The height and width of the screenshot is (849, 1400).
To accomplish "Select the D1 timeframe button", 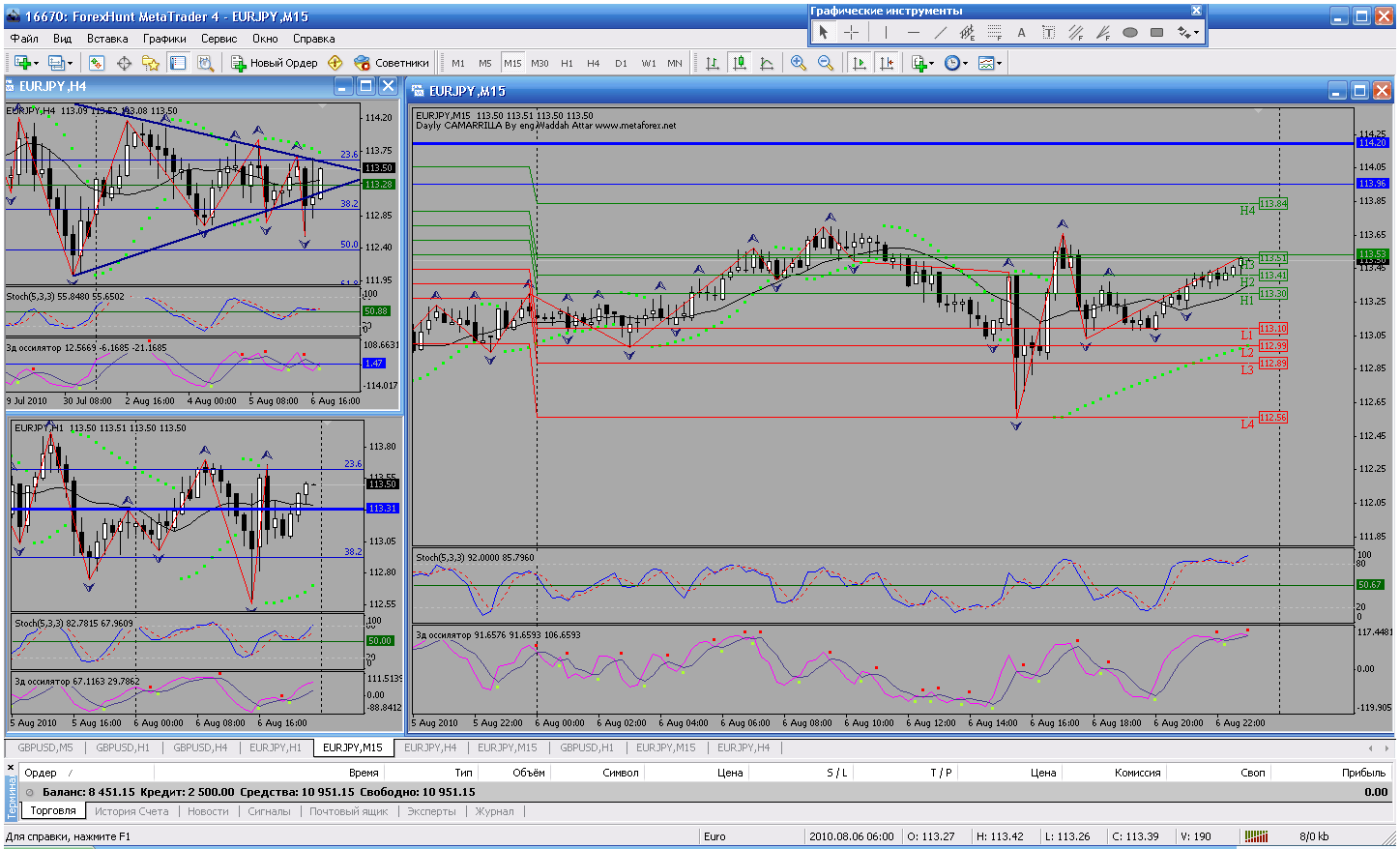I will 621,63.
